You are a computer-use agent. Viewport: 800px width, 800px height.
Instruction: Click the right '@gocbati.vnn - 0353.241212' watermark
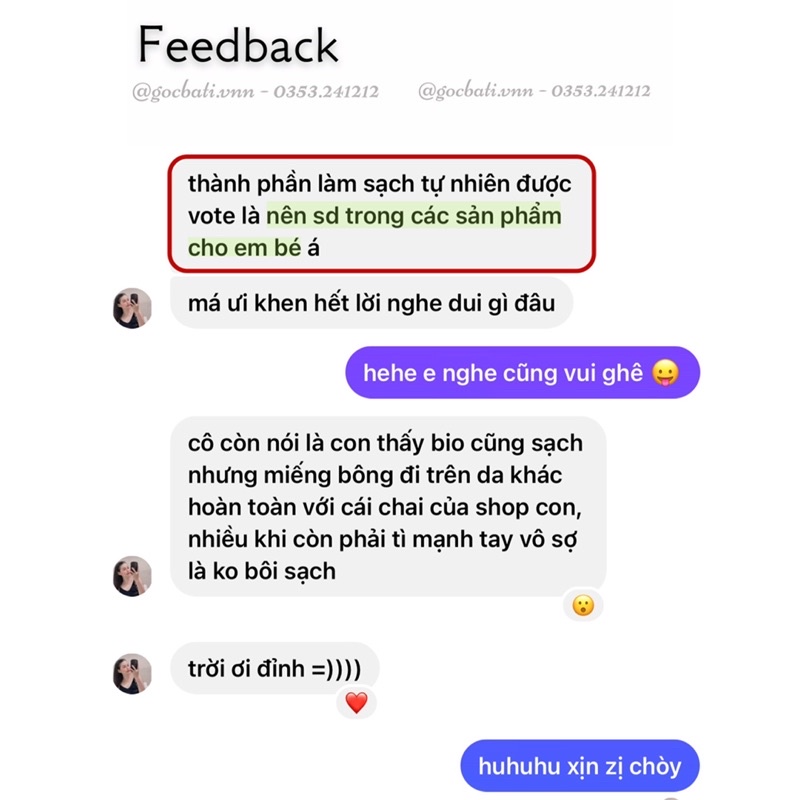(x=534, y=91)
